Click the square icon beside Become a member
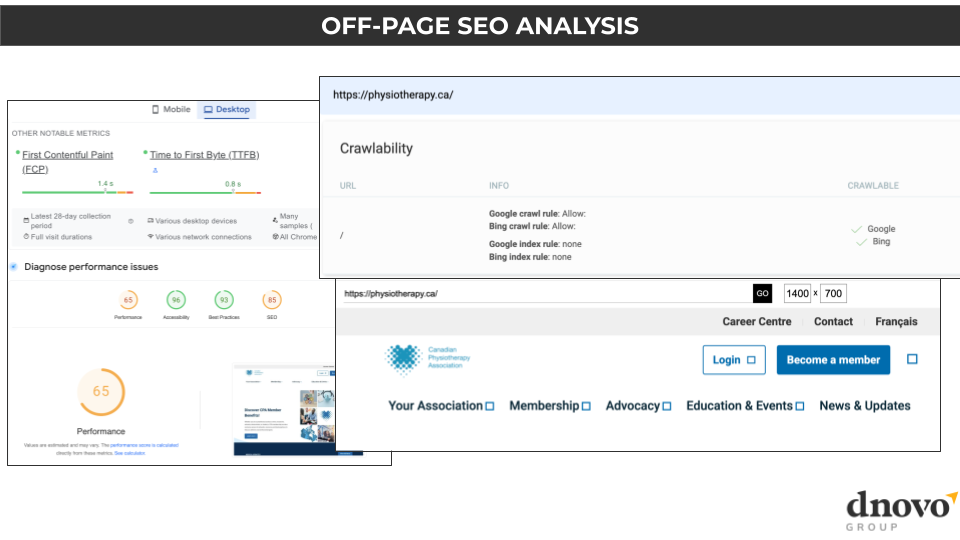The image size is (960, 540). pyautogui.click(x=912, y=359)
